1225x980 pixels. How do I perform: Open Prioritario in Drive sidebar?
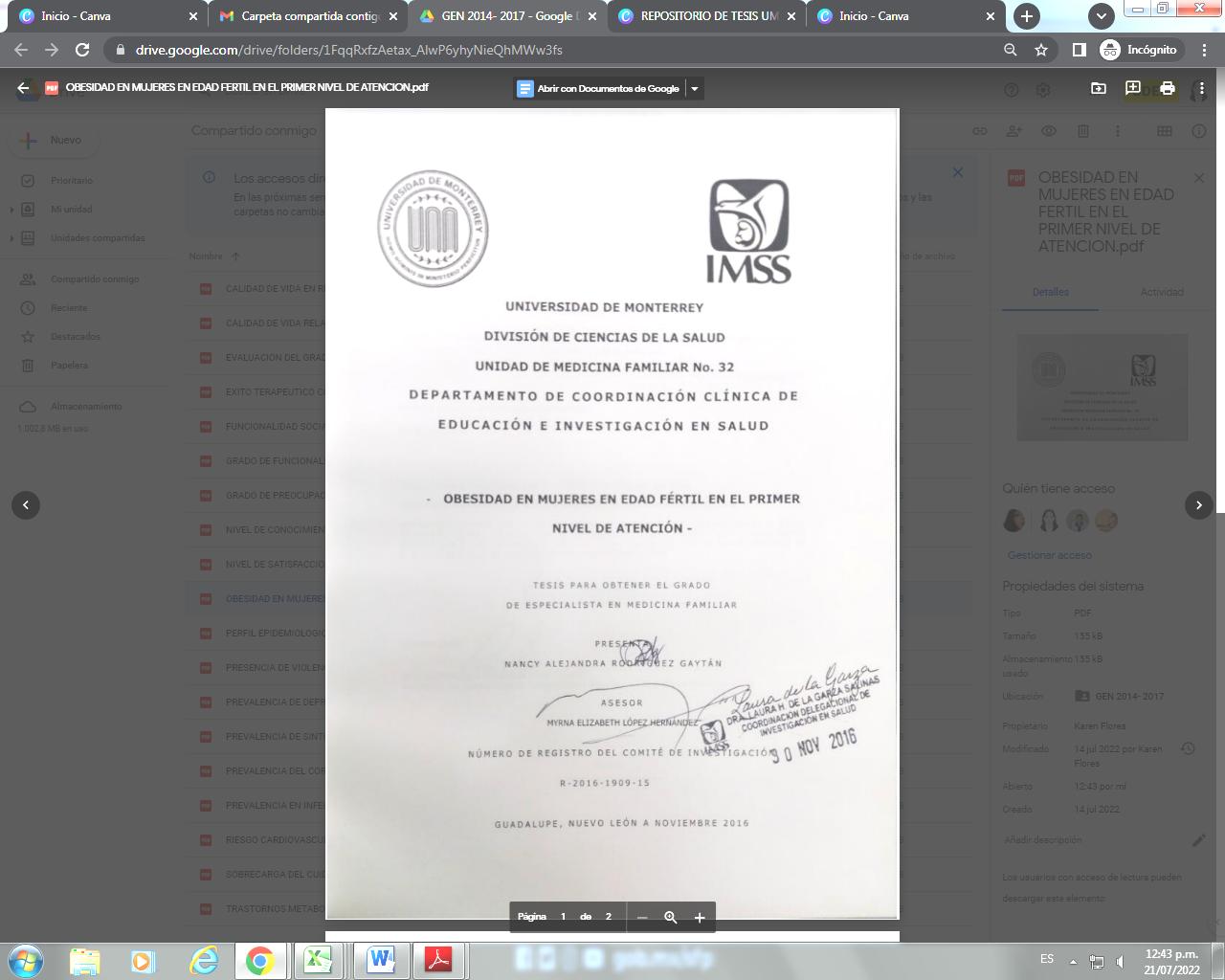tap(72, 180)
